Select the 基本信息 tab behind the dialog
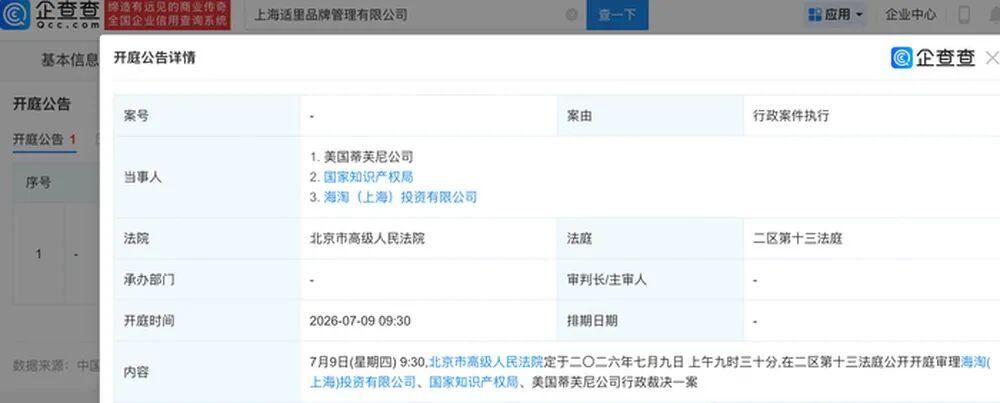Screen dimensions: 1000x403 (70, 60)
